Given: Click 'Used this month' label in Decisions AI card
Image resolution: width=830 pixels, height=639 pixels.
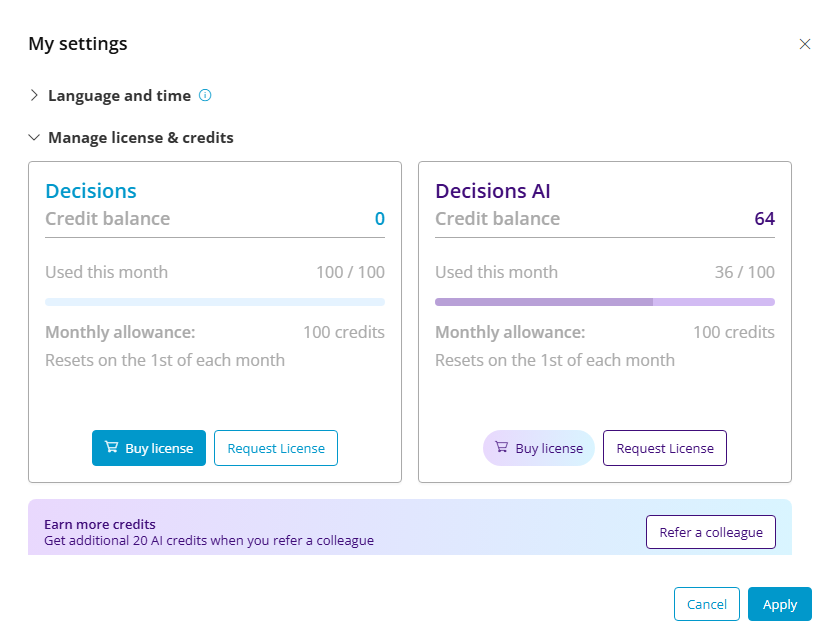Looking at the screenshot, I should tap(497, 272).
